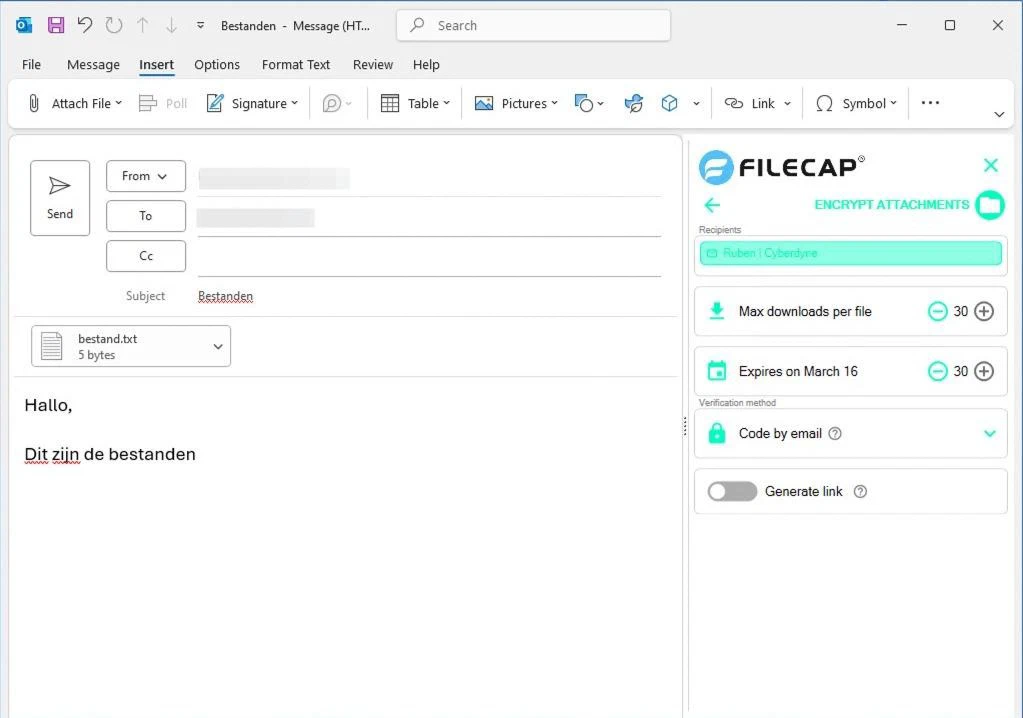Click the pane splitter handle

[685, 426]
